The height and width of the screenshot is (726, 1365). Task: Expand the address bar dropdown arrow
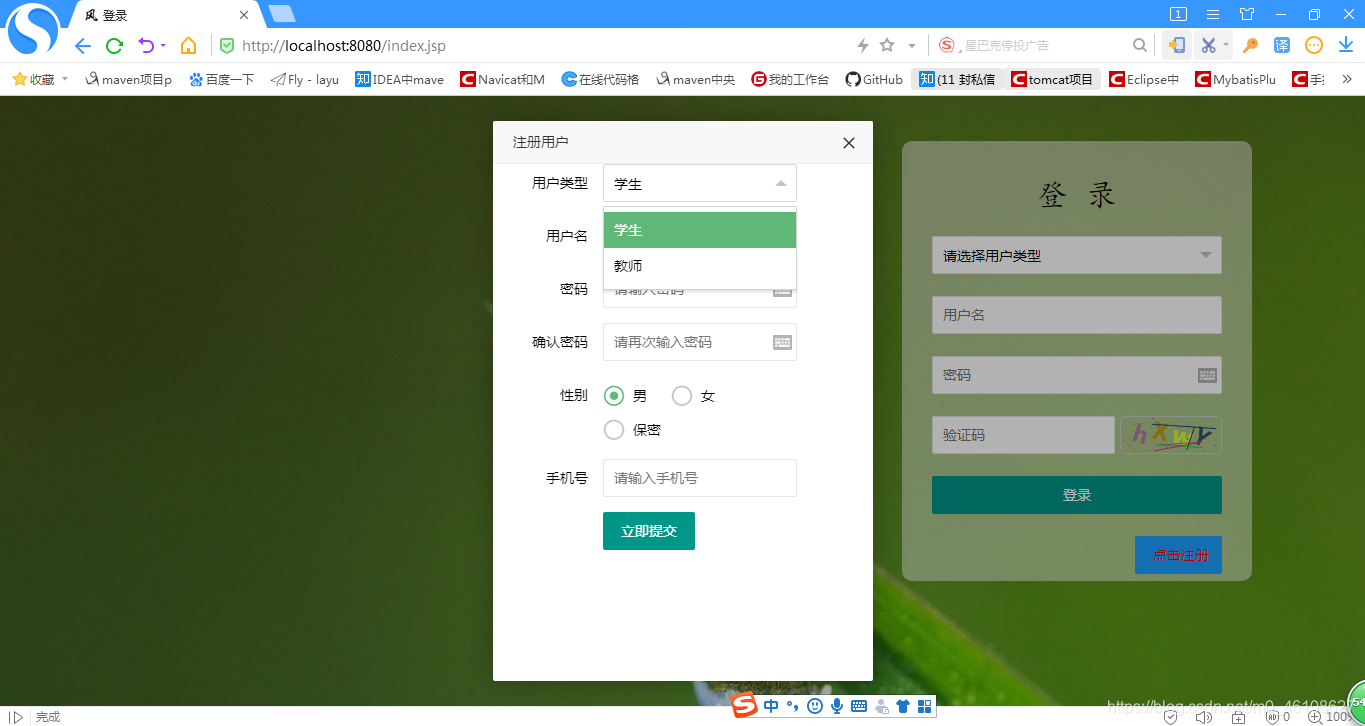click(911, 46)
